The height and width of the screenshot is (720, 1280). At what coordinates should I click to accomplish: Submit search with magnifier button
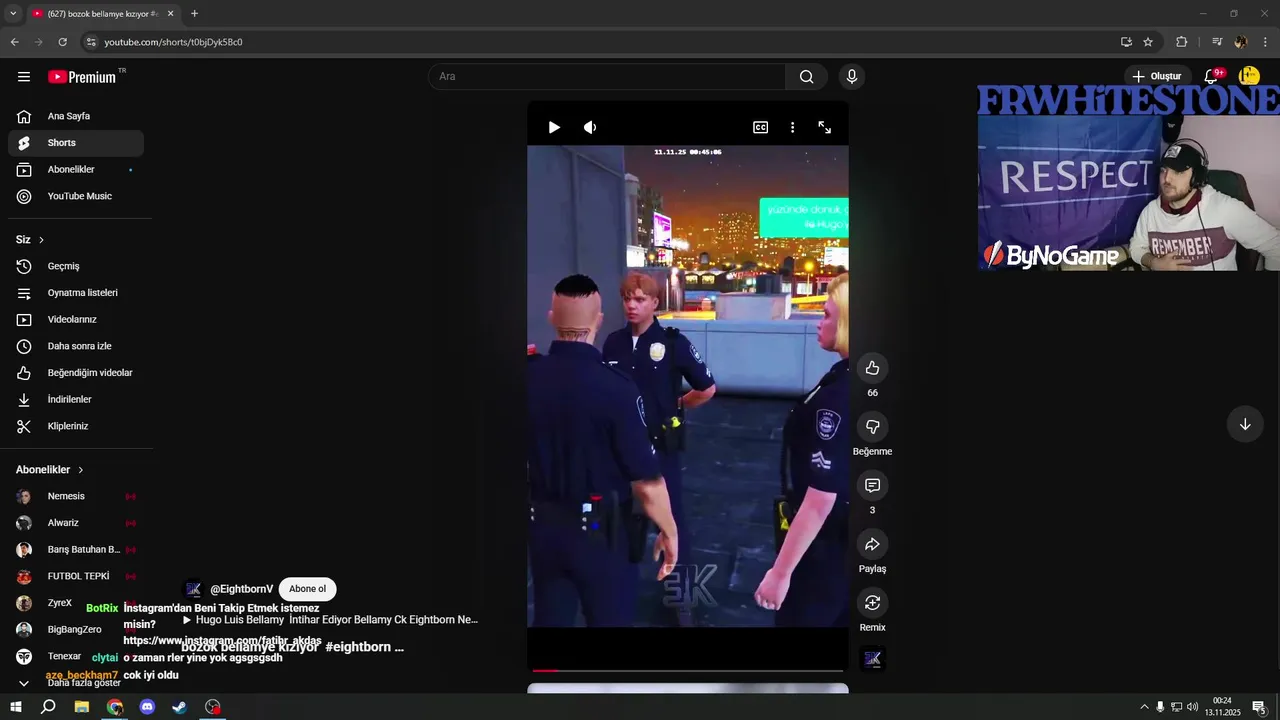click(x=806, y=77)
